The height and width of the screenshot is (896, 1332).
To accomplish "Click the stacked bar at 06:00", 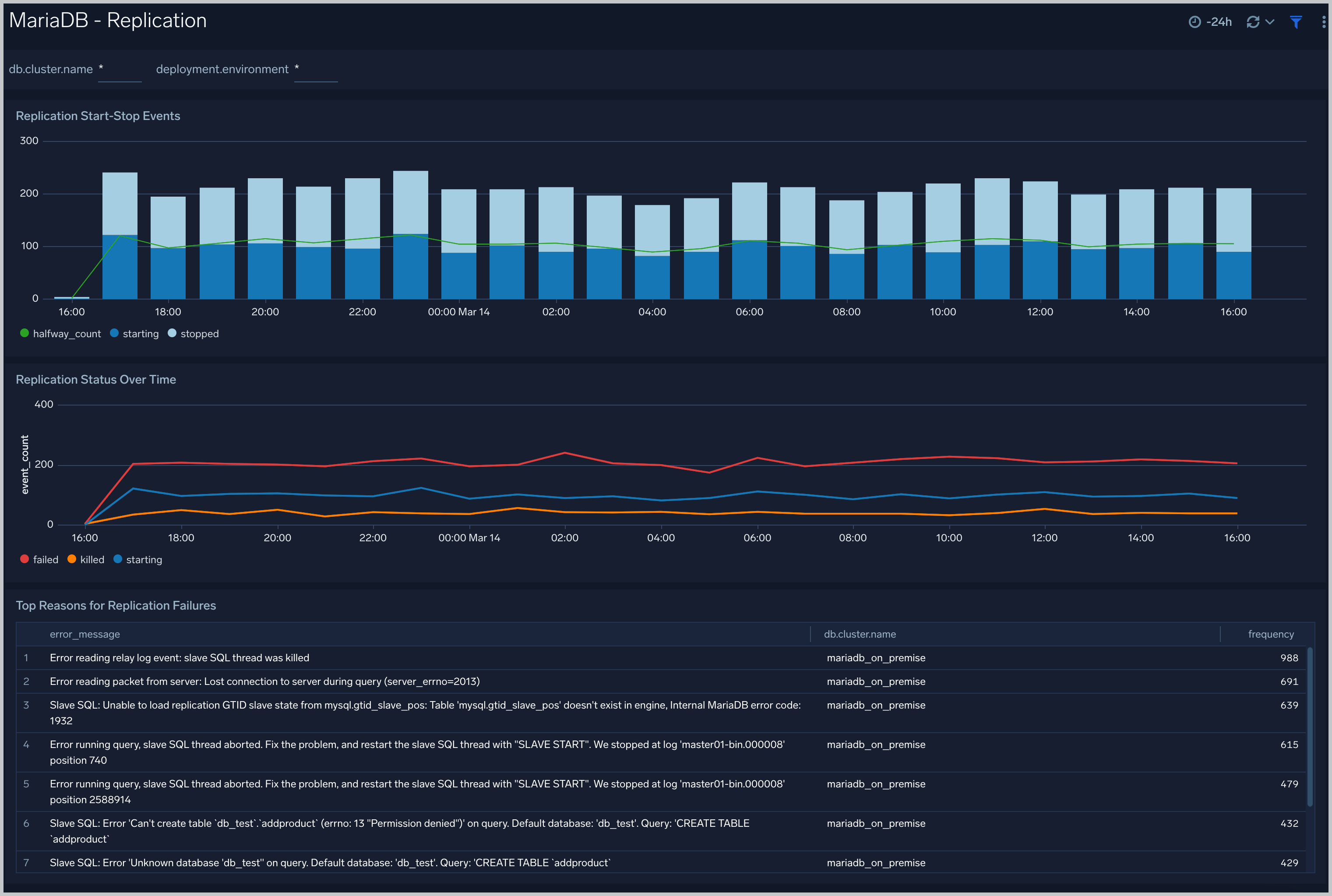I will pos(749,240).
